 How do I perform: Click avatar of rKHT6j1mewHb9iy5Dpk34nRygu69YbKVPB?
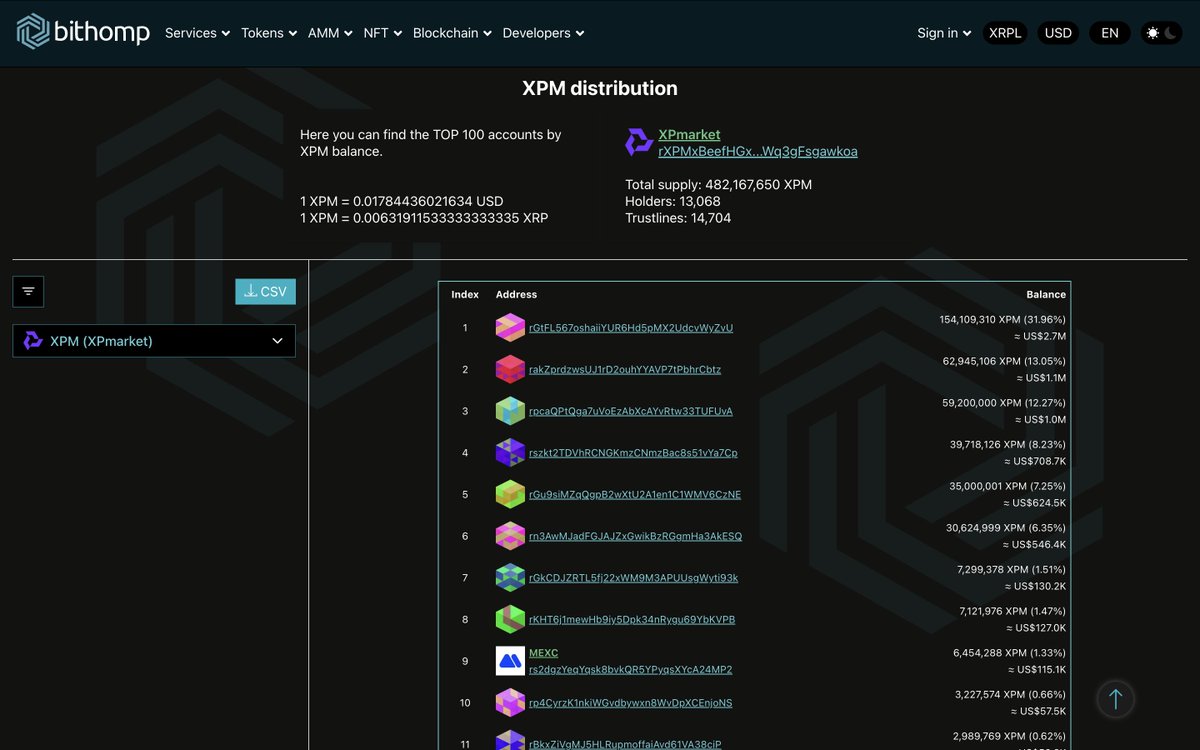point(510,619)
